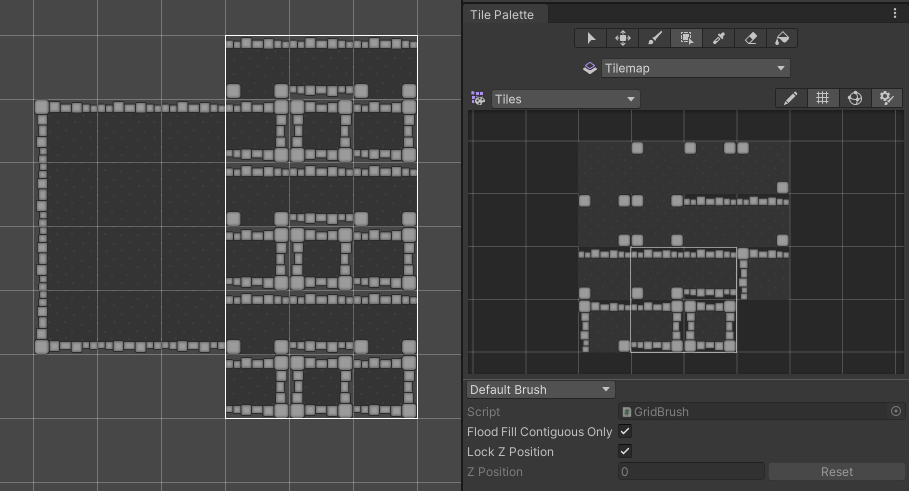Open the GridBrush script object picker
Viewport: 909px width, 491px height.
[x=896, y=411]
